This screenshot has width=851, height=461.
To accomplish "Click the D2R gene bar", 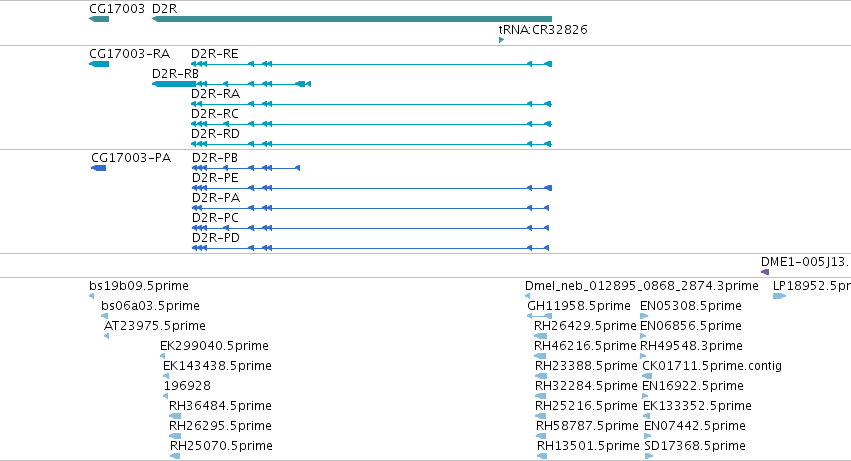I will click(352, 19).
